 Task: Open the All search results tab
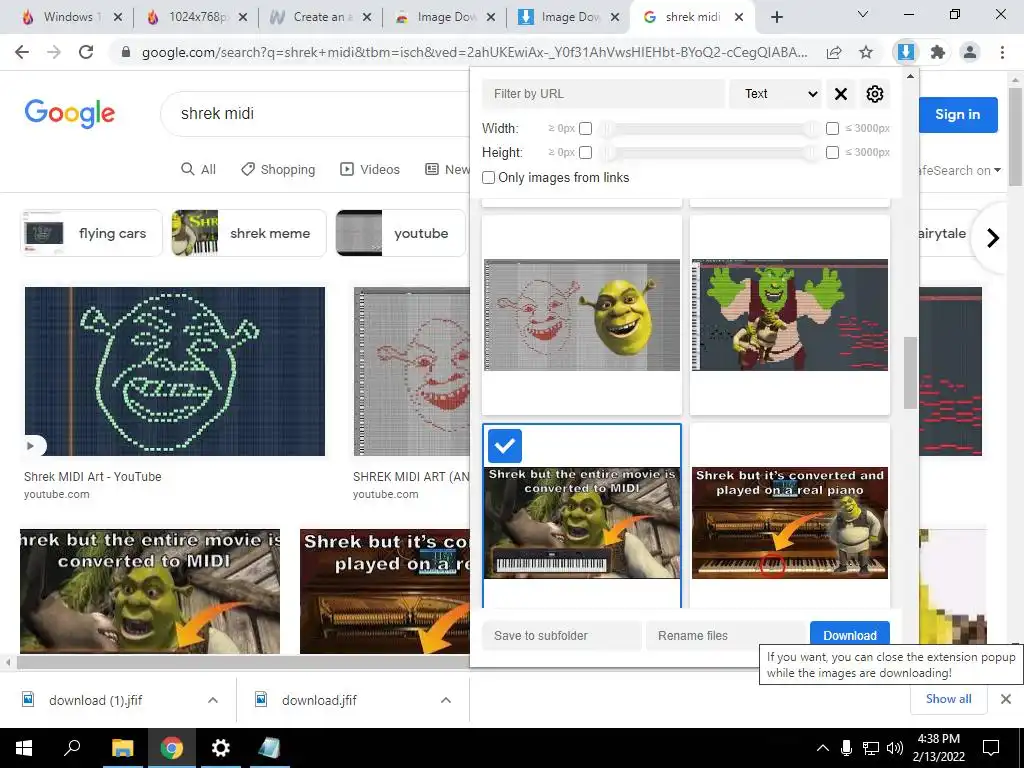(198, 170)
